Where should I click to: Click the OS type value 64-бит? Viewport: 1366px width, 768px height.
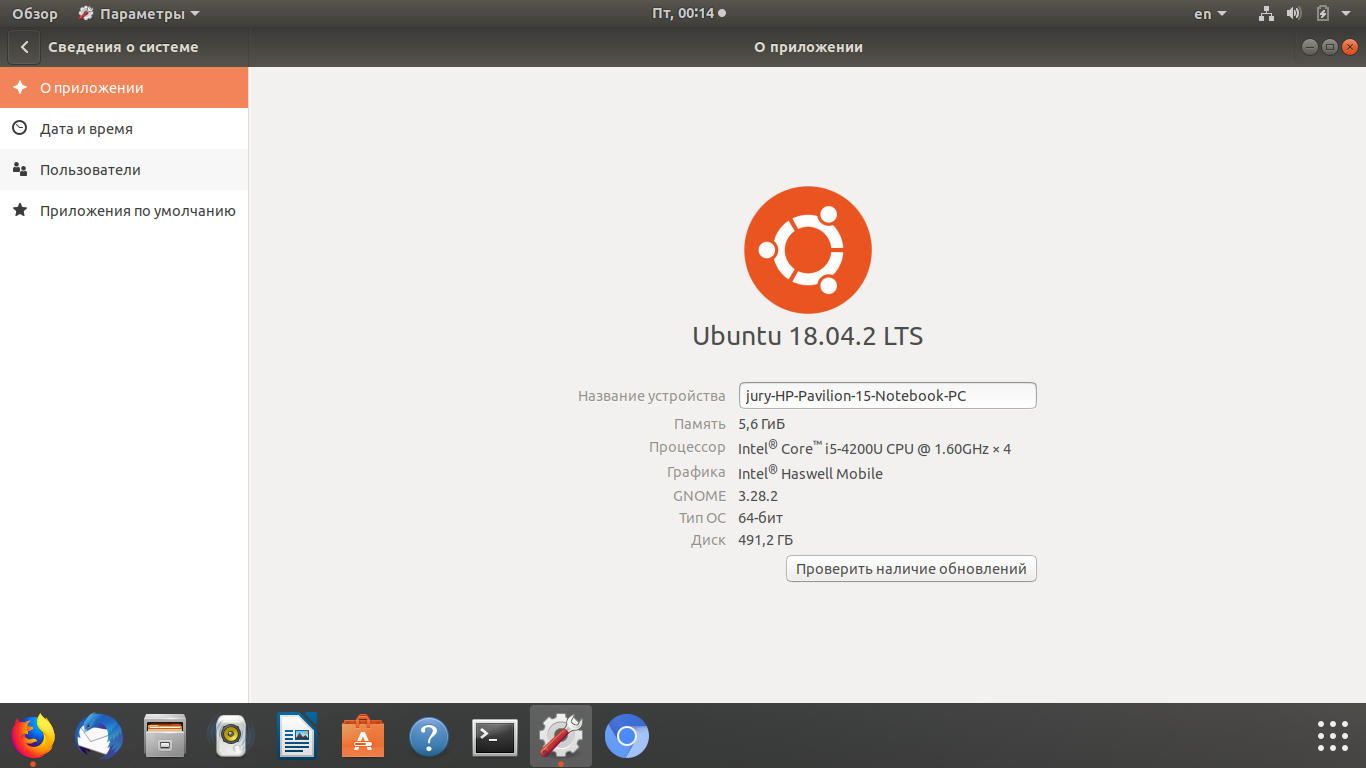point(761,518)
